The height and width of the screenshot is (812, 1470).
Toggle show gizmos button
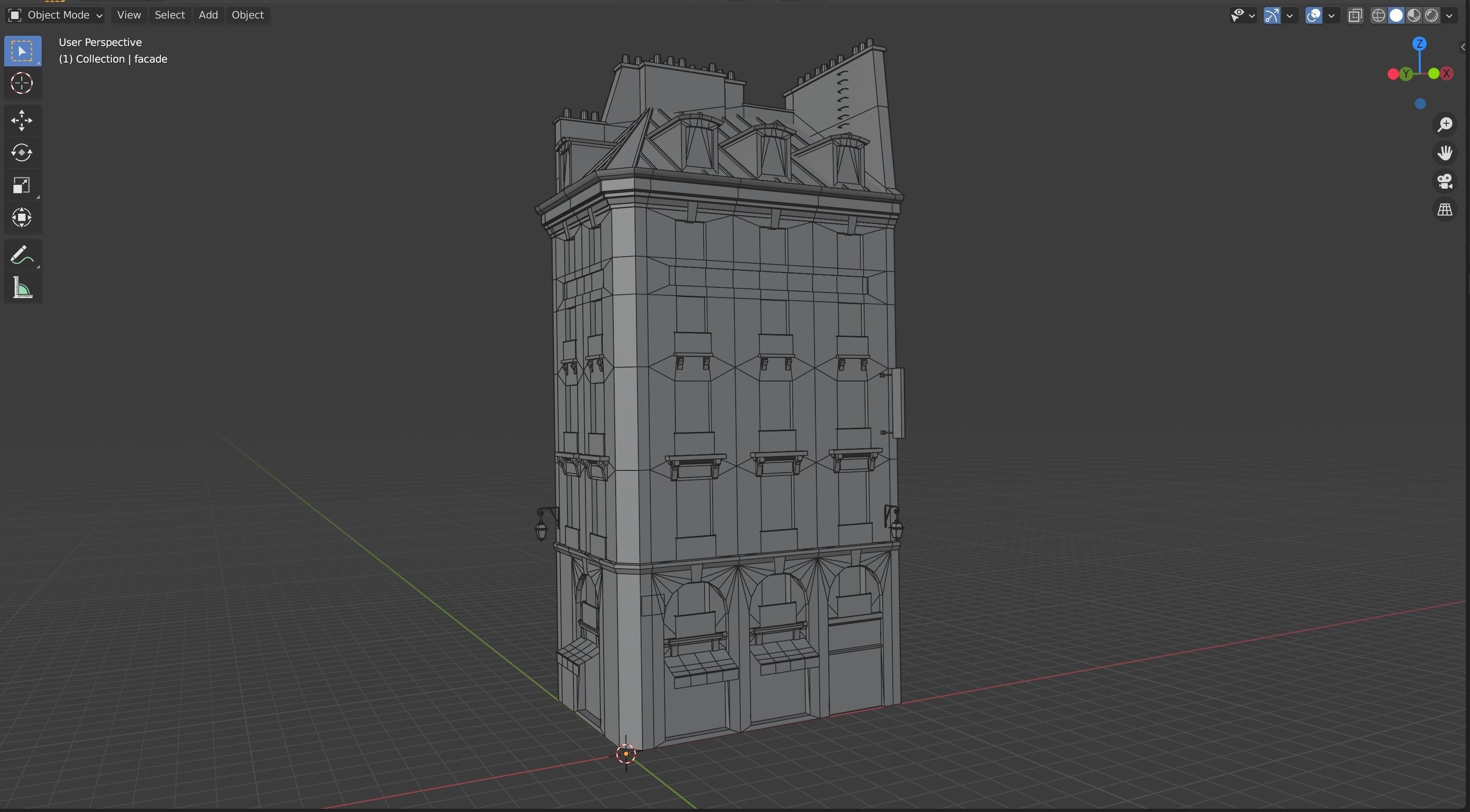click(1272, 15)
